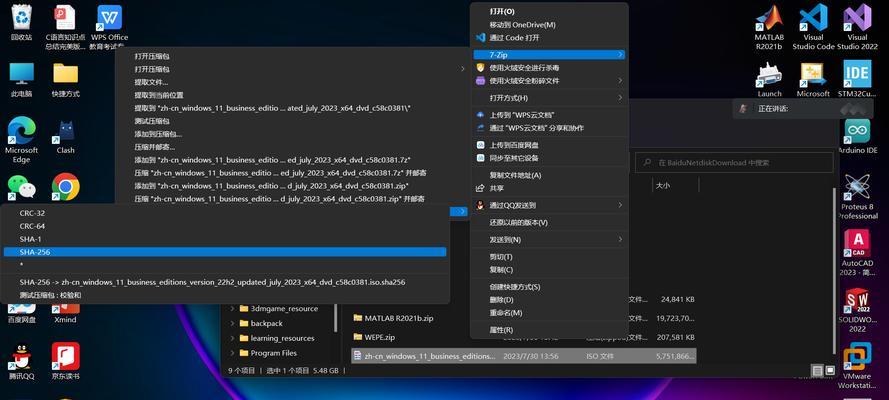
Task: Launch the STM32Cu... IDE desktop shortcut
Action: coord(857,79)
